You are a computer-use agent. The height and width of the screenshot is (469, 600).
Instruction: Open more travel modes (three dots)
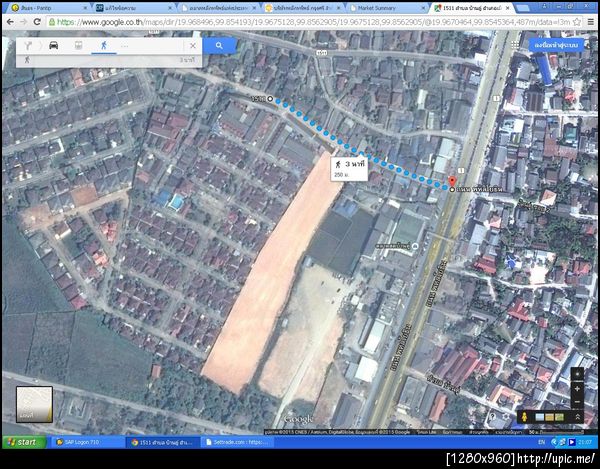125,46
